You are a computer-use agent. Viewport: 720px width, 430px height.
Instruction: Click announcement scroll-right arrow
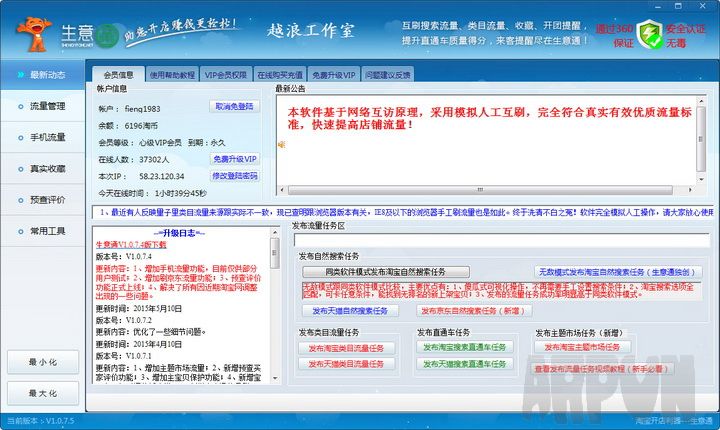pyautogui.click(x=690, y=189)
